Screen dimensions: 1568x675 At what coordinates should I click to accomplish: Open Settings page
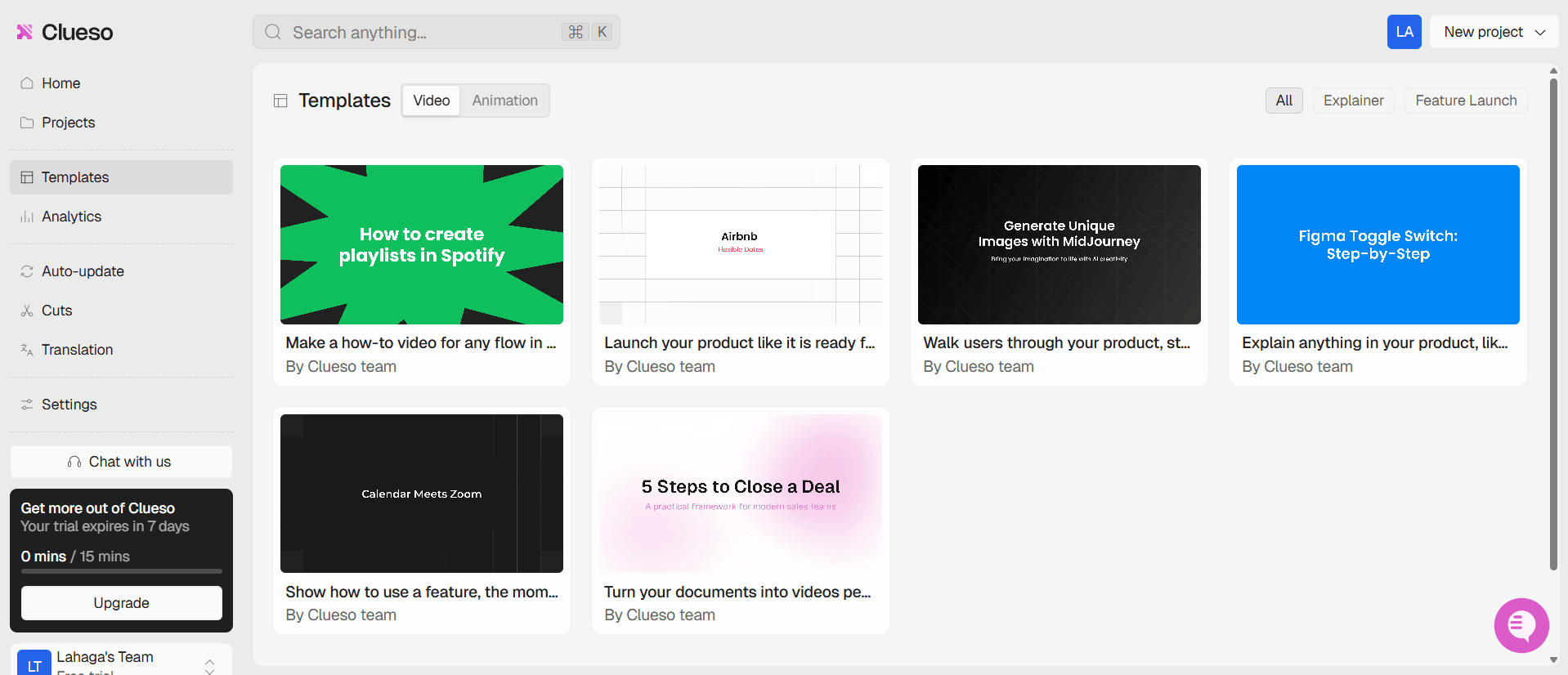tap(121, 405)
